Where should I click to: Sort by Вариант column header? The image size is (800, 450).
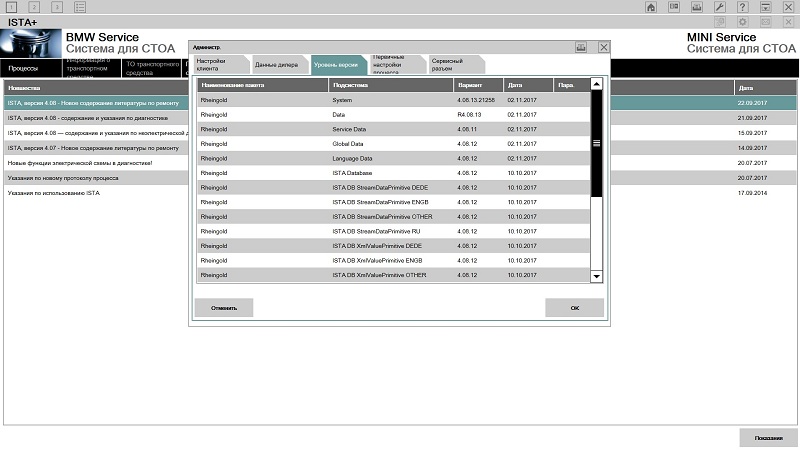pyautogui.click(x=479, y=85)
